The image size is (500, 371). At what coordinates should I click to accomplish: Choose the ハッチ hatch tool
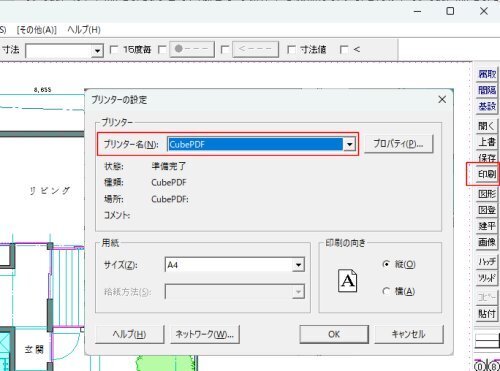(x=487, y=262)
